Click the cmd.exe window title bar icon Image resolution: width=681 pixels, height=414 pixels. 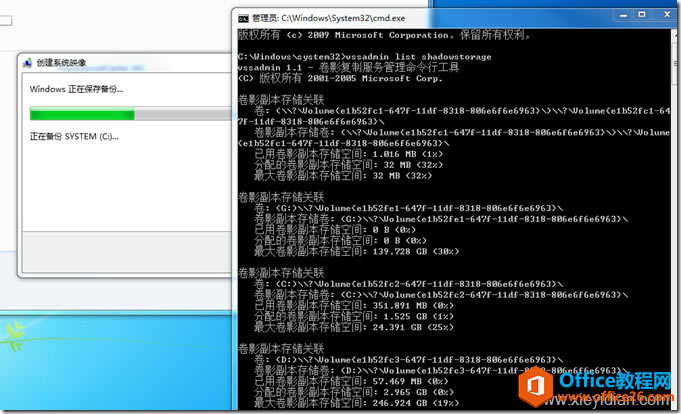pyautogui.click(x=243, y=18)
